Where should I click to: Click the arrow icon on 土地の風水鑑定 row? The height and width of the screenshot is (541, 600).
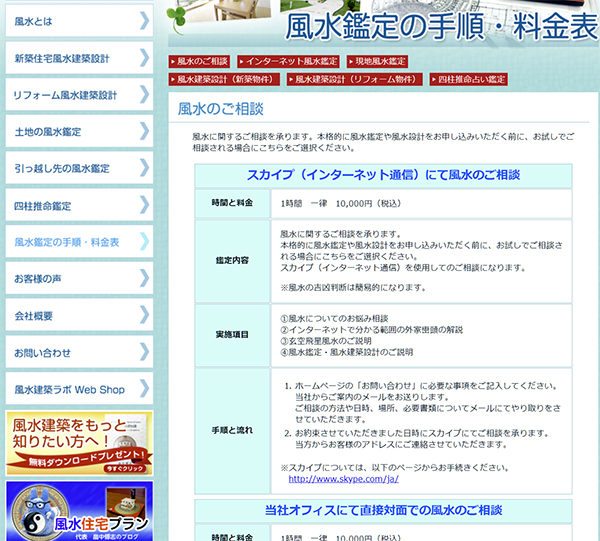pos(144,132)
